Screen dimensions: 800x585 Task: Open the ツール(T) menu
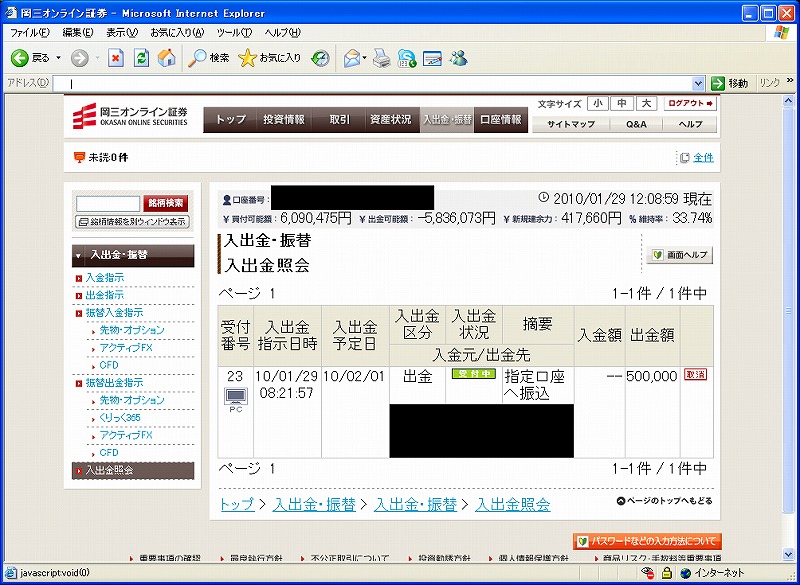233,33
